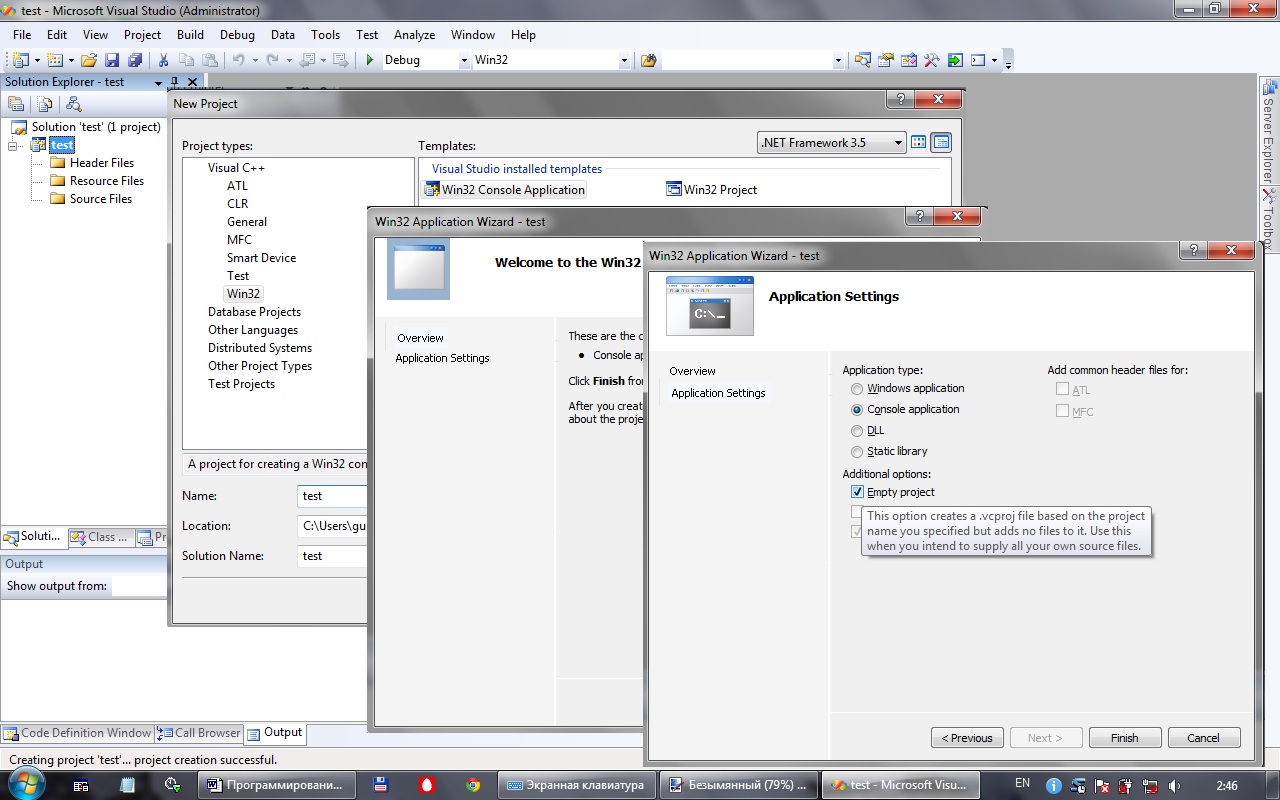
Task: Open the Object Browser toolbar icon
Action: coord(908,60)
